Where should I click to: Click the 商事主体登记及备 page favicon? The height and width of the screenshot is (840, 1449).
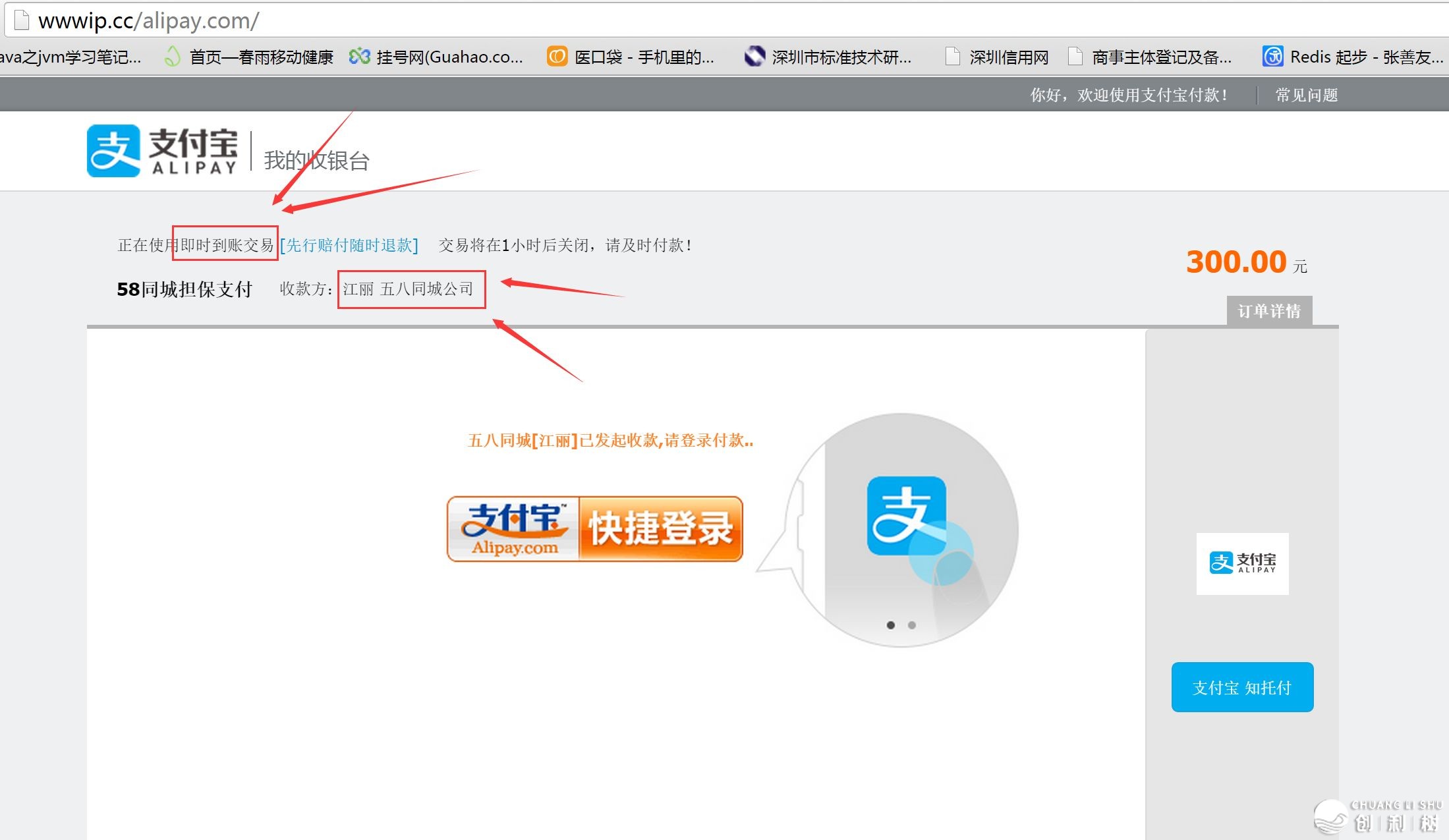tap(1075, 57)
